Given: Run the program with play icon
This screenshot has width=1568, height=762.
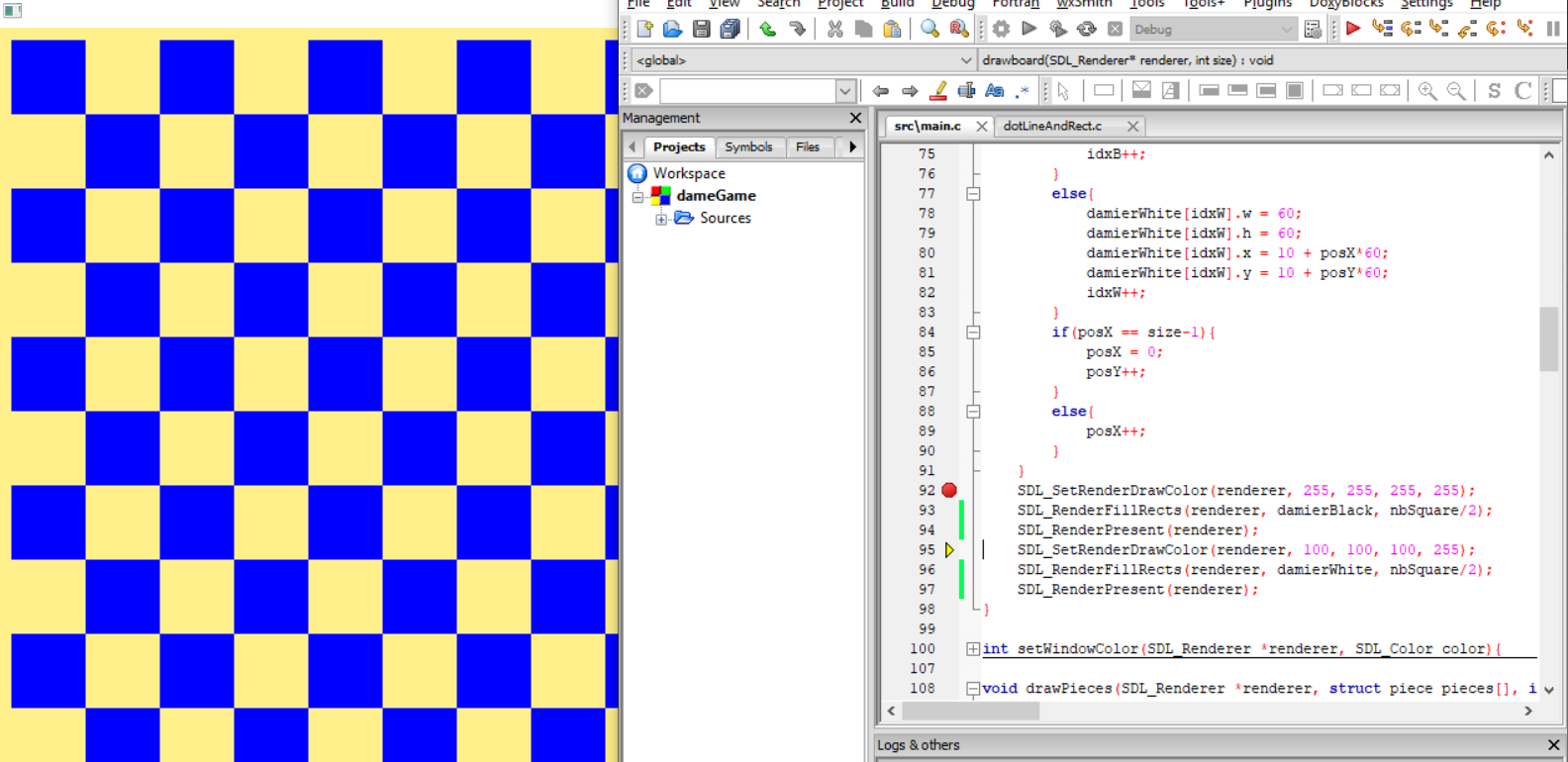Looking at the screenshot, I should pos(1029,30).
